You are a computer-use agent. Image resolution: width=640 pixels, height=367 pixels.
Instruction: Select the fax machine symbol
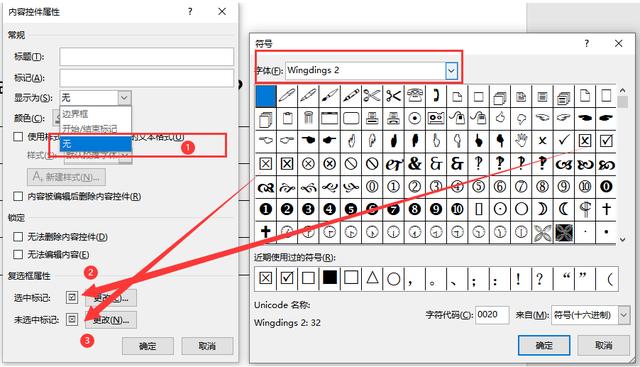point(393,119)
